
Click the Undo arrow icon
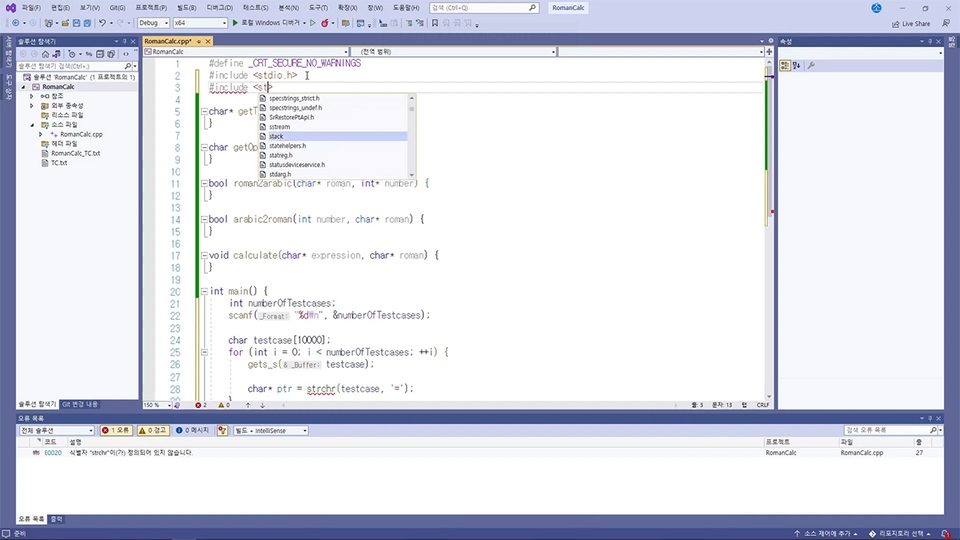(x=102, y=23)
